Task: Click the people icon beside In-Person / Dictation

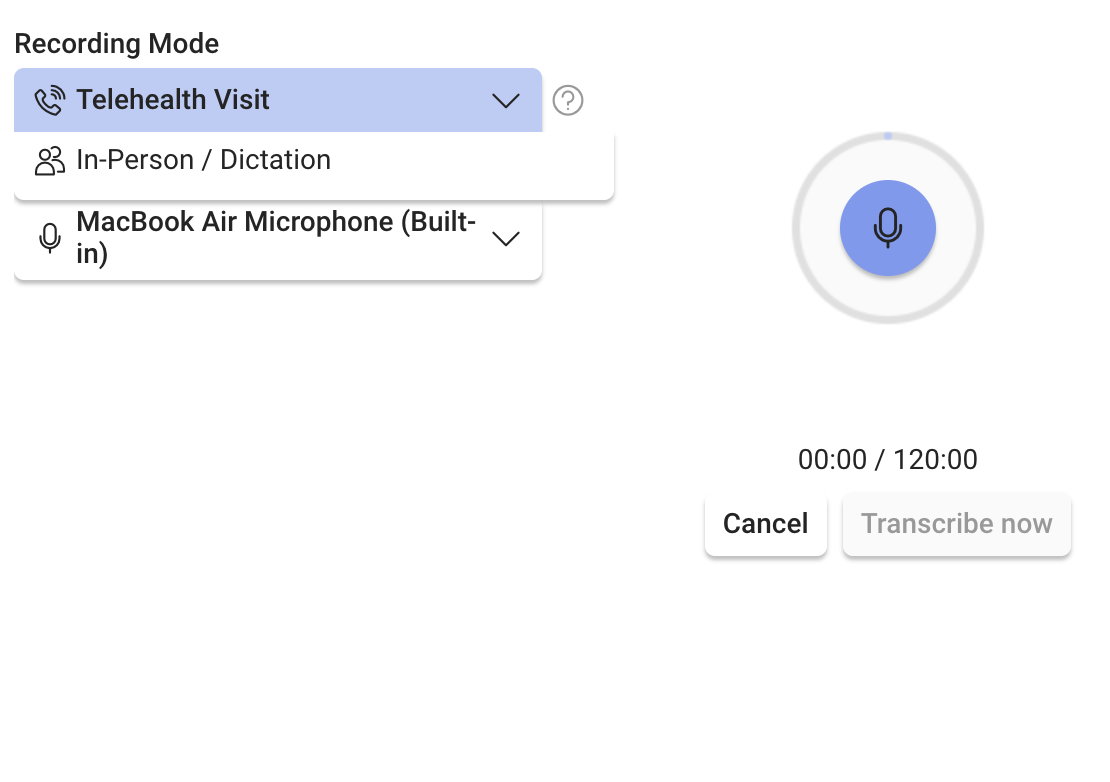Action: click(49, 161)
